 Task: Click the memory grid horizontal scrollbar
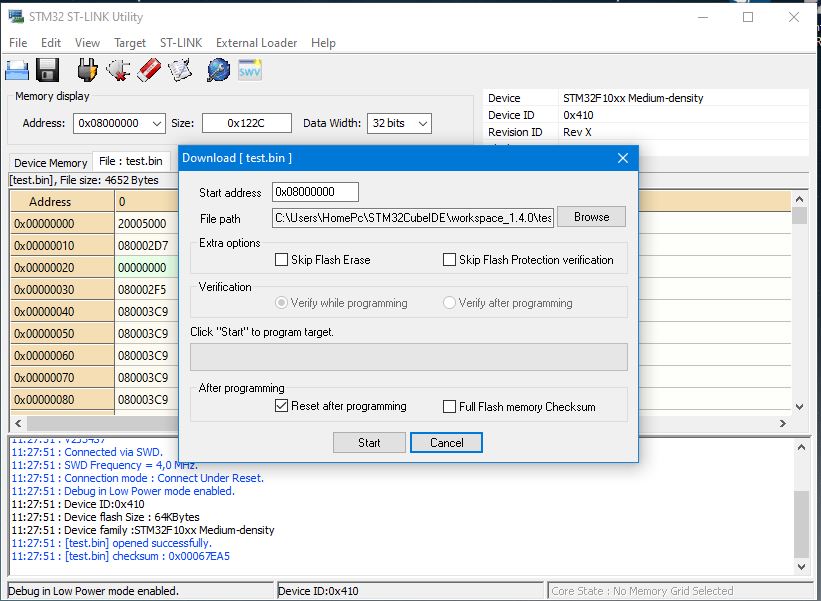pos(401,423)
